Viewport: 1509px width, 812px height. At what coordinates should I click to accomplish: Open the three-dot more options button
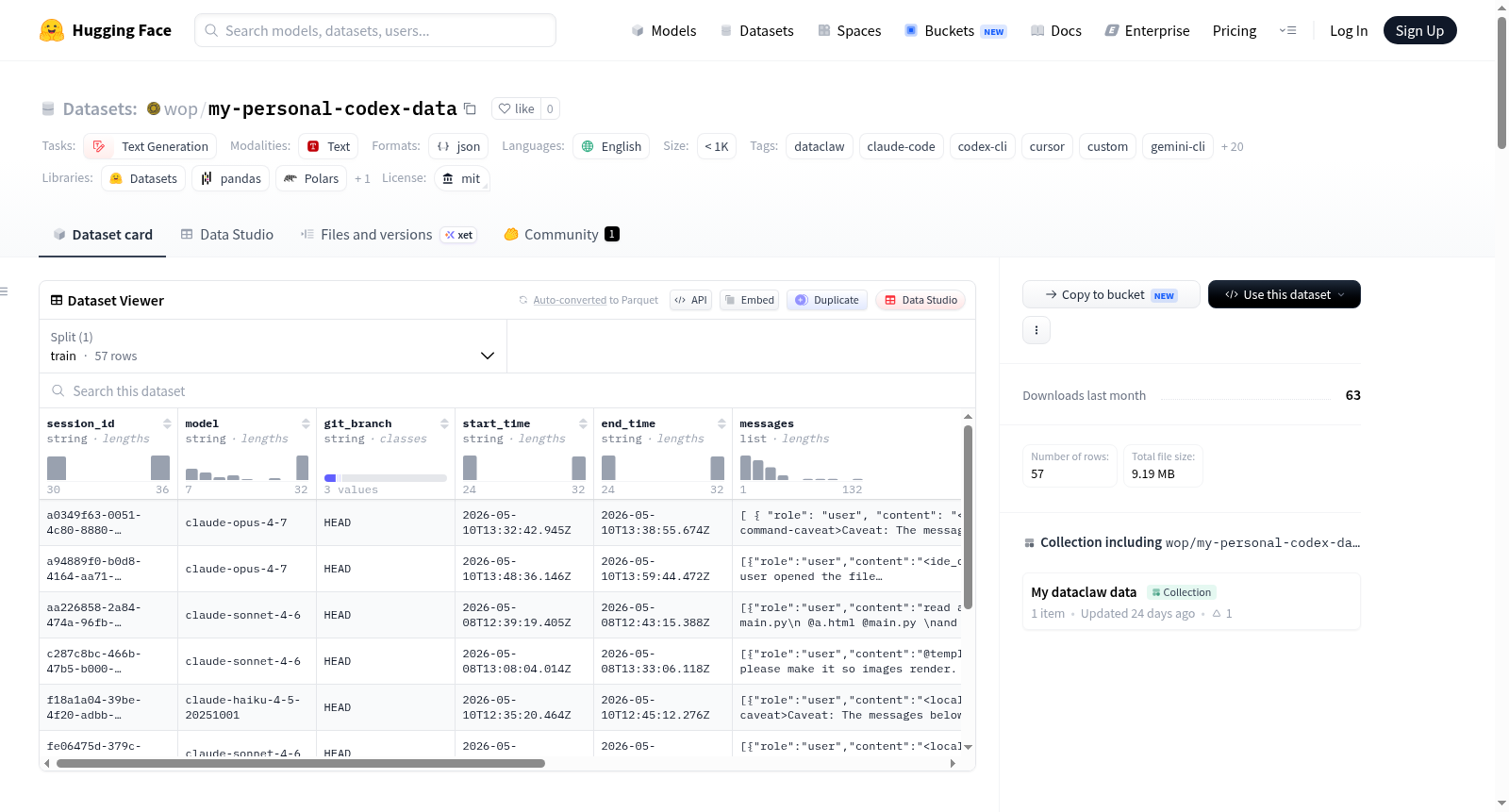(1036, 330)
